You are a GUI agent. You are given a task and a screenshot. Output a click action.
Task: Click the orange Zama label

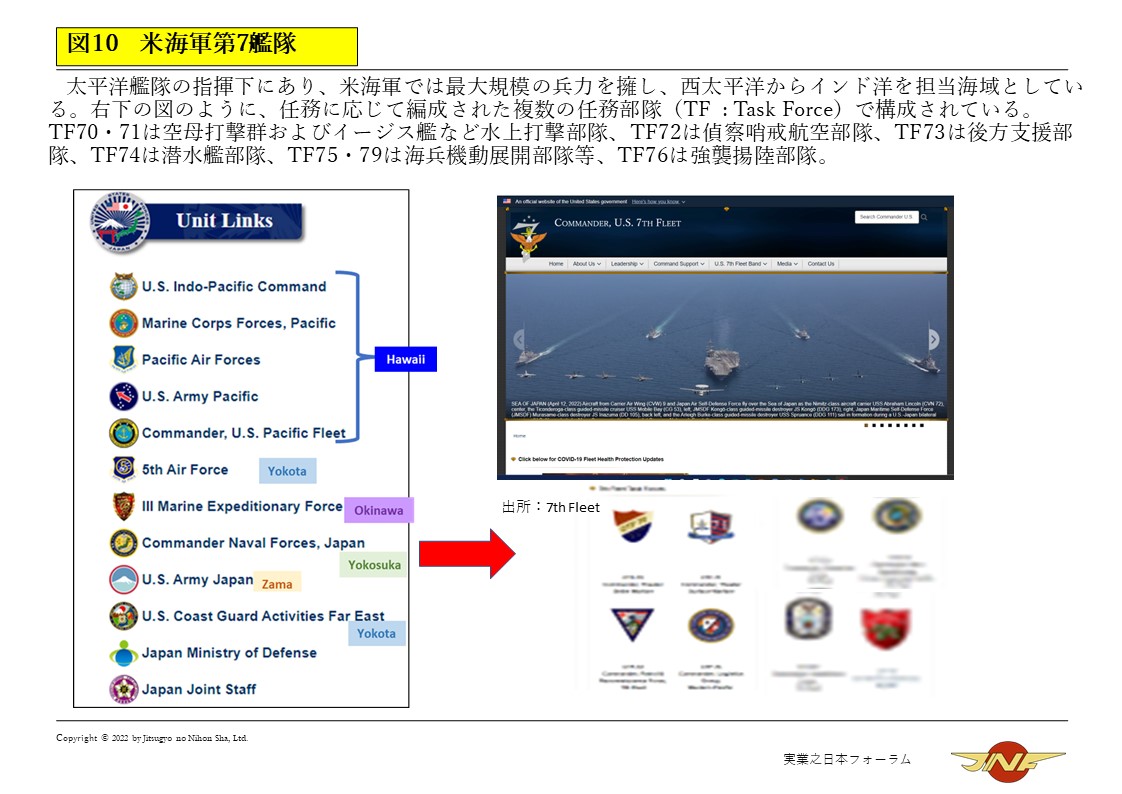[277, 584]
